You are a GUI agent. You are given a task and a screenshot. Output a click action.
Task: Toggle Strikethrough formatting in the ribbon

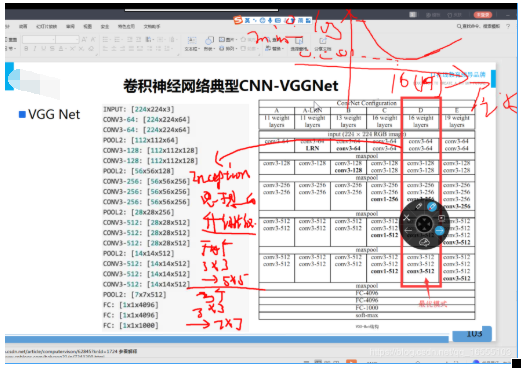52,49
